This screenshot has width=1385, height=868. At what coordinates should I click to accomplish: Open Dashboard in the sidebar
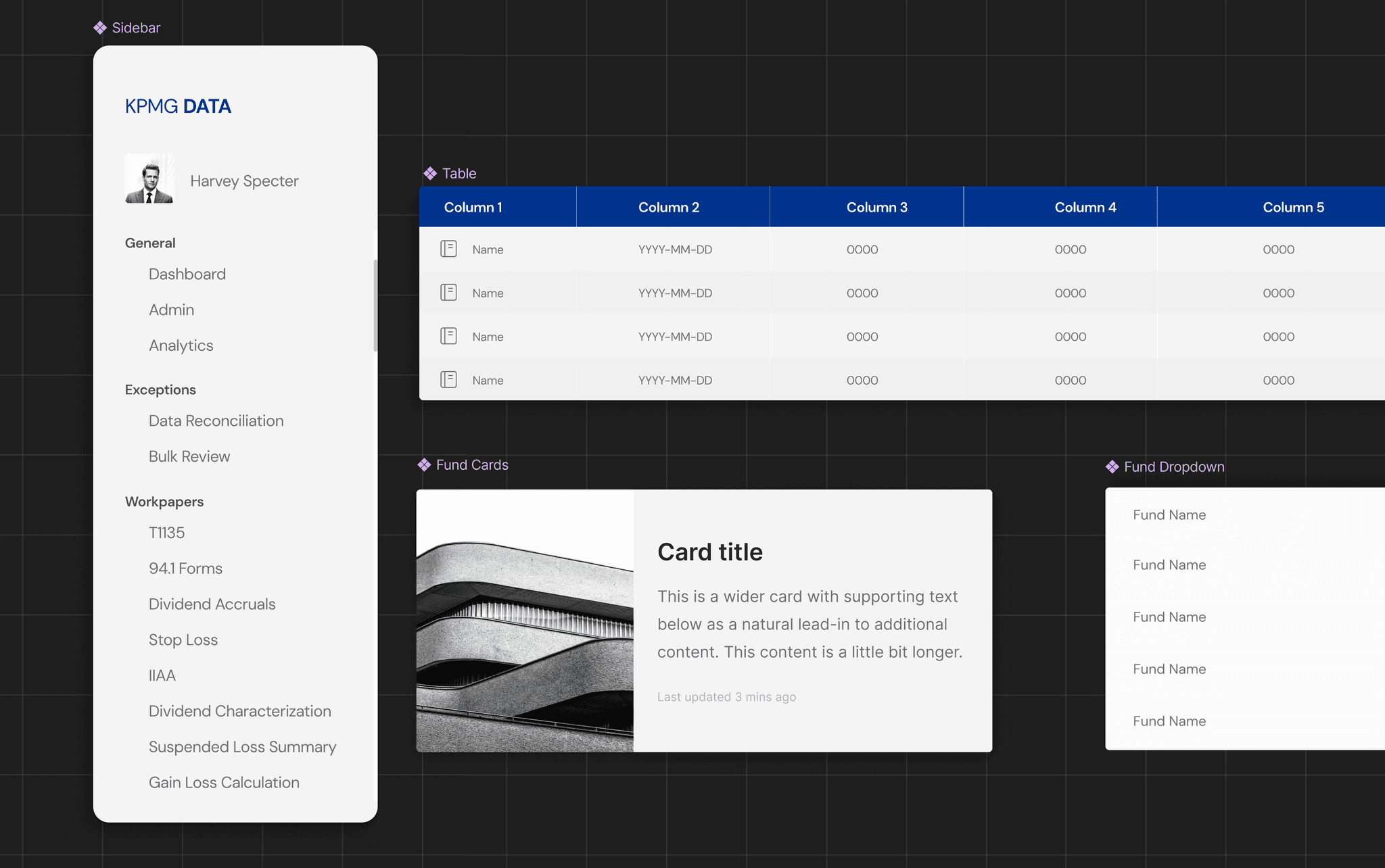(187, 274)
